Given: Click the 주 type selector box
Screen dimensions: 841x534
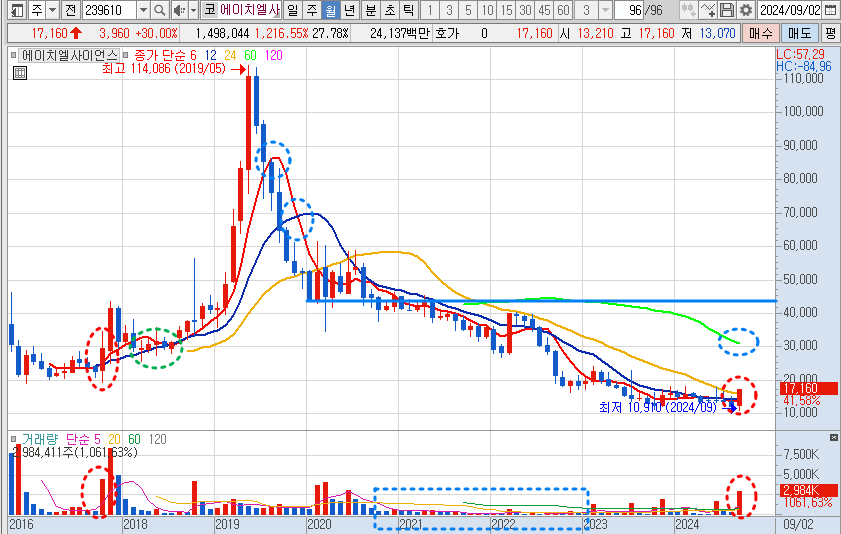Looking at the screenshot, I should pos(37,10).
